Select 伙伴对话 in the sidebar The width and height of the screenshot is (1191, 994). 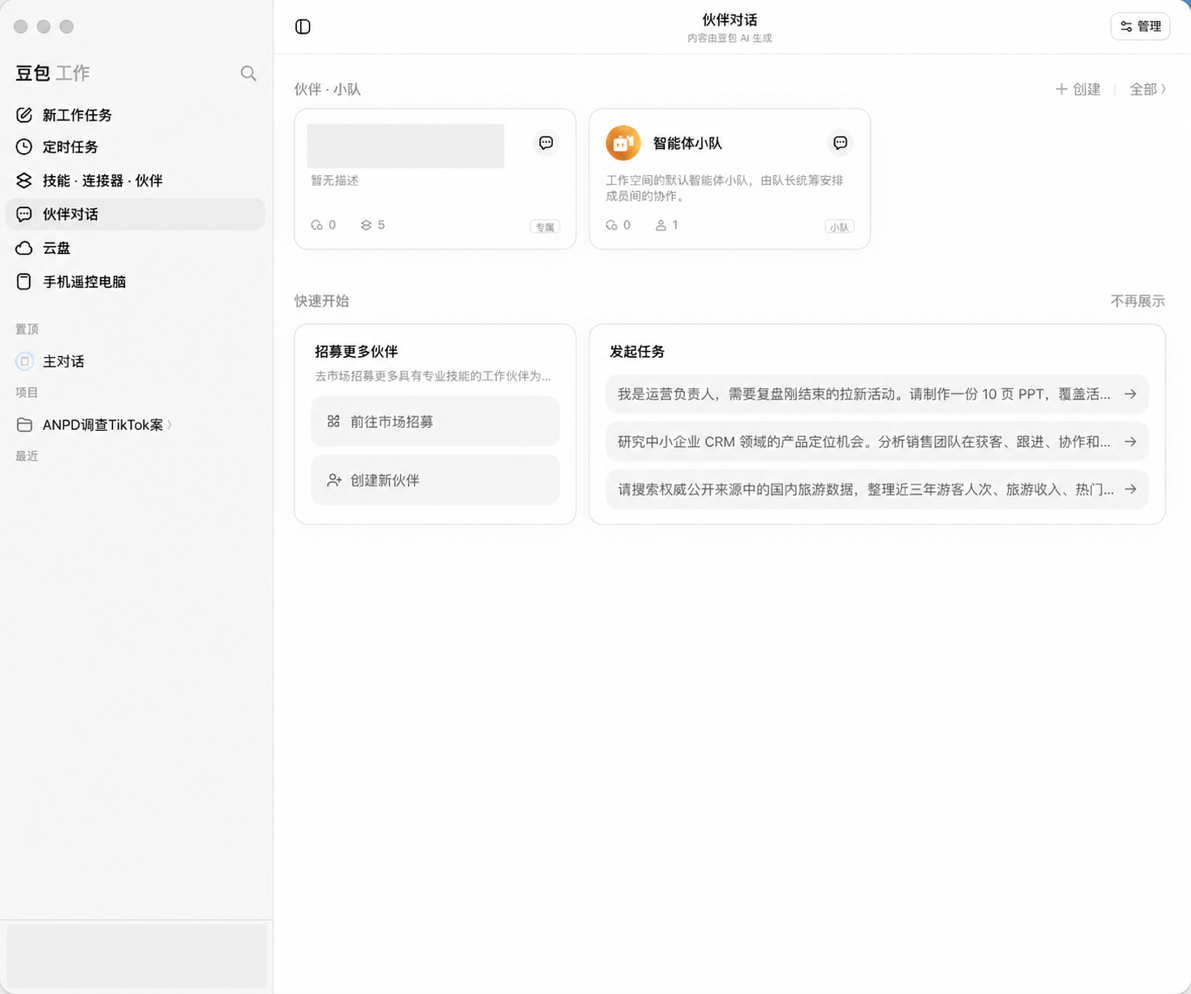(135, 214)
